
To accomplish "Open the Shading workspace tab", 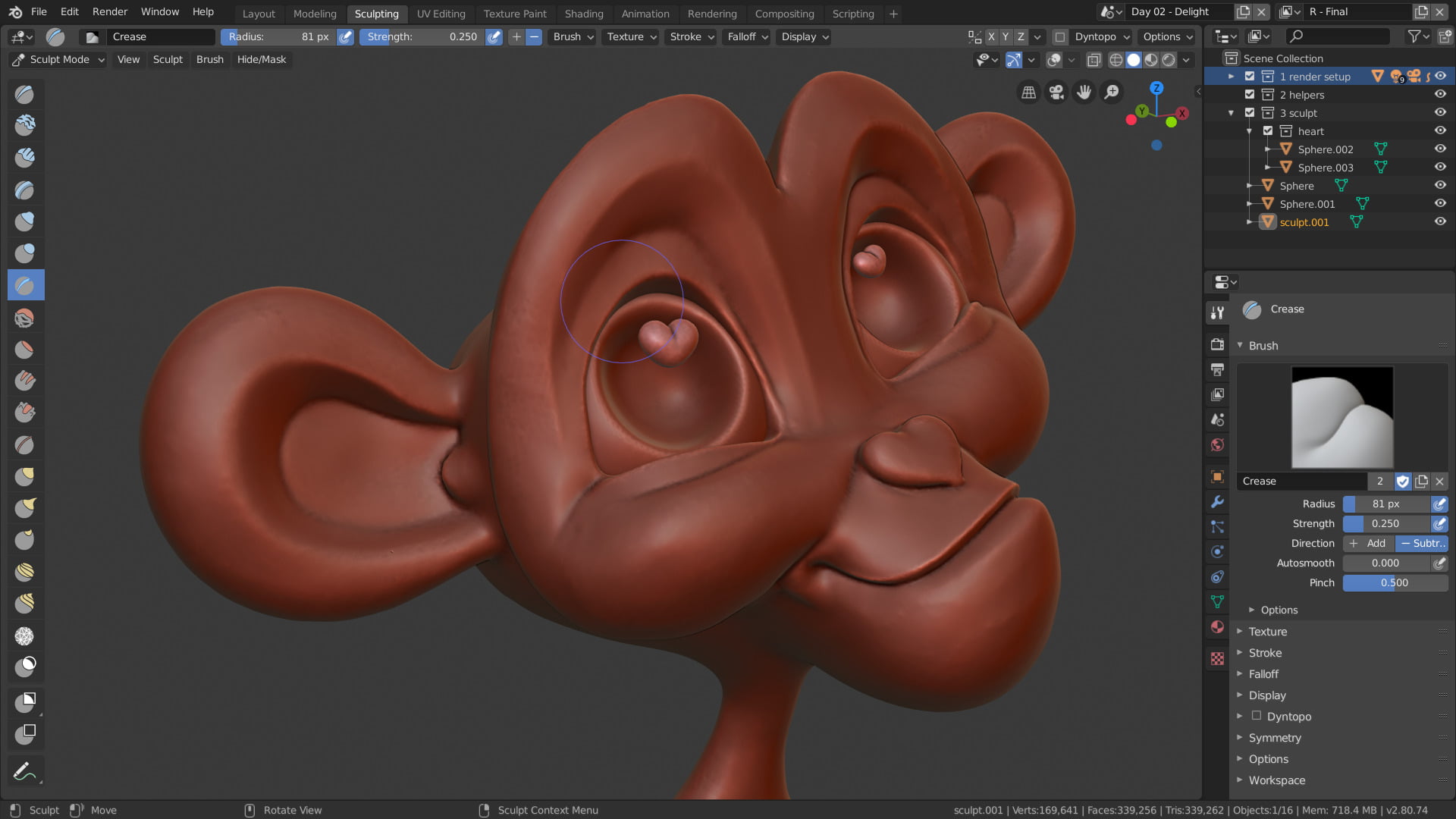I will click(x=583, y=13).
